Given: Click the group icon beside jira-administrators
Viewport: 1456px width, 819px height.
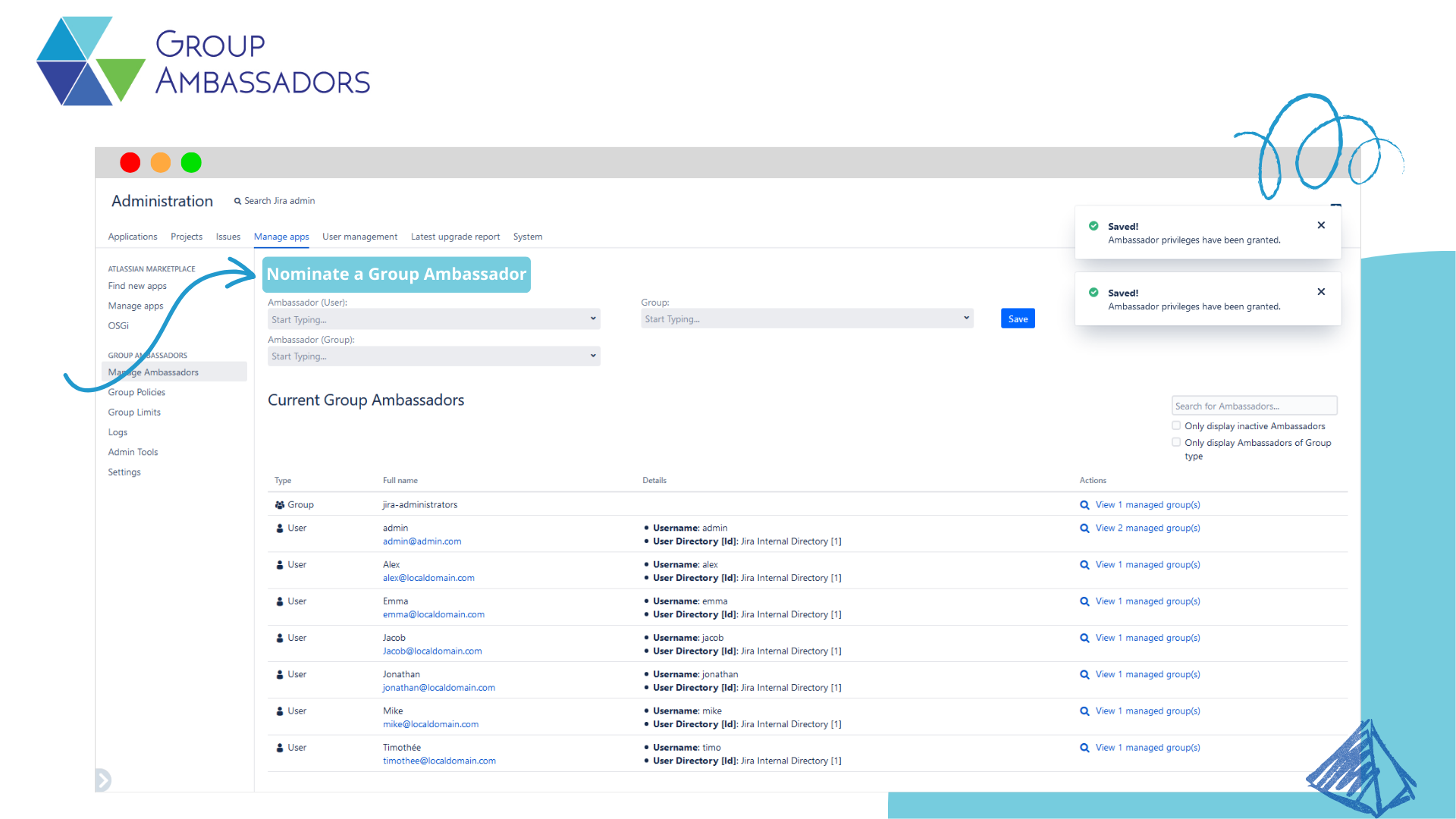Looking at the screenshot, I should tap(278, 504).
